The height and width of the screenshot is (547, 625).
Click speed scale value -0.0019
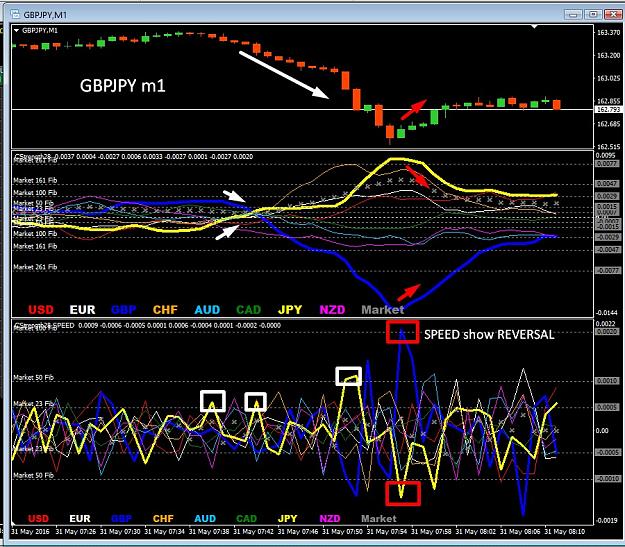(607, 520)
